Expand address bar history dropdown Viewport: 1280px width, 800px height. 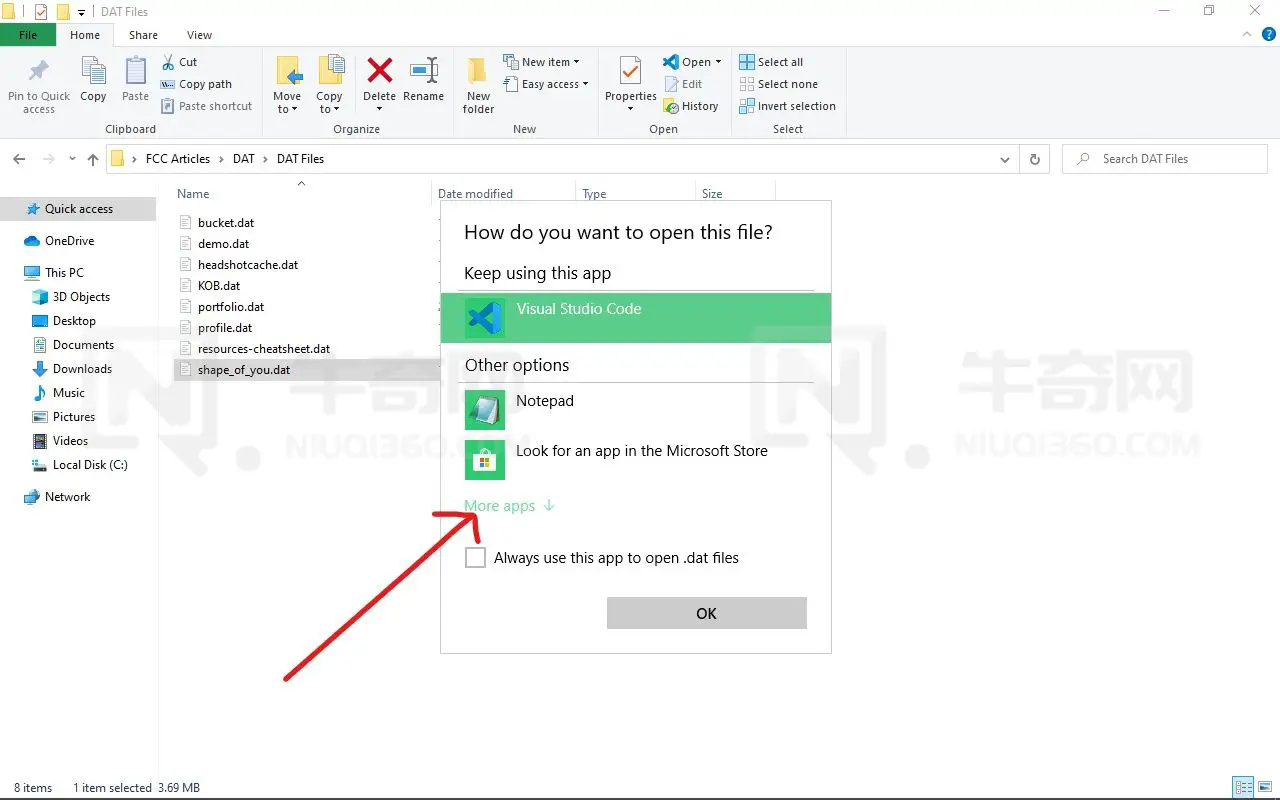[x=1005, y=159]
